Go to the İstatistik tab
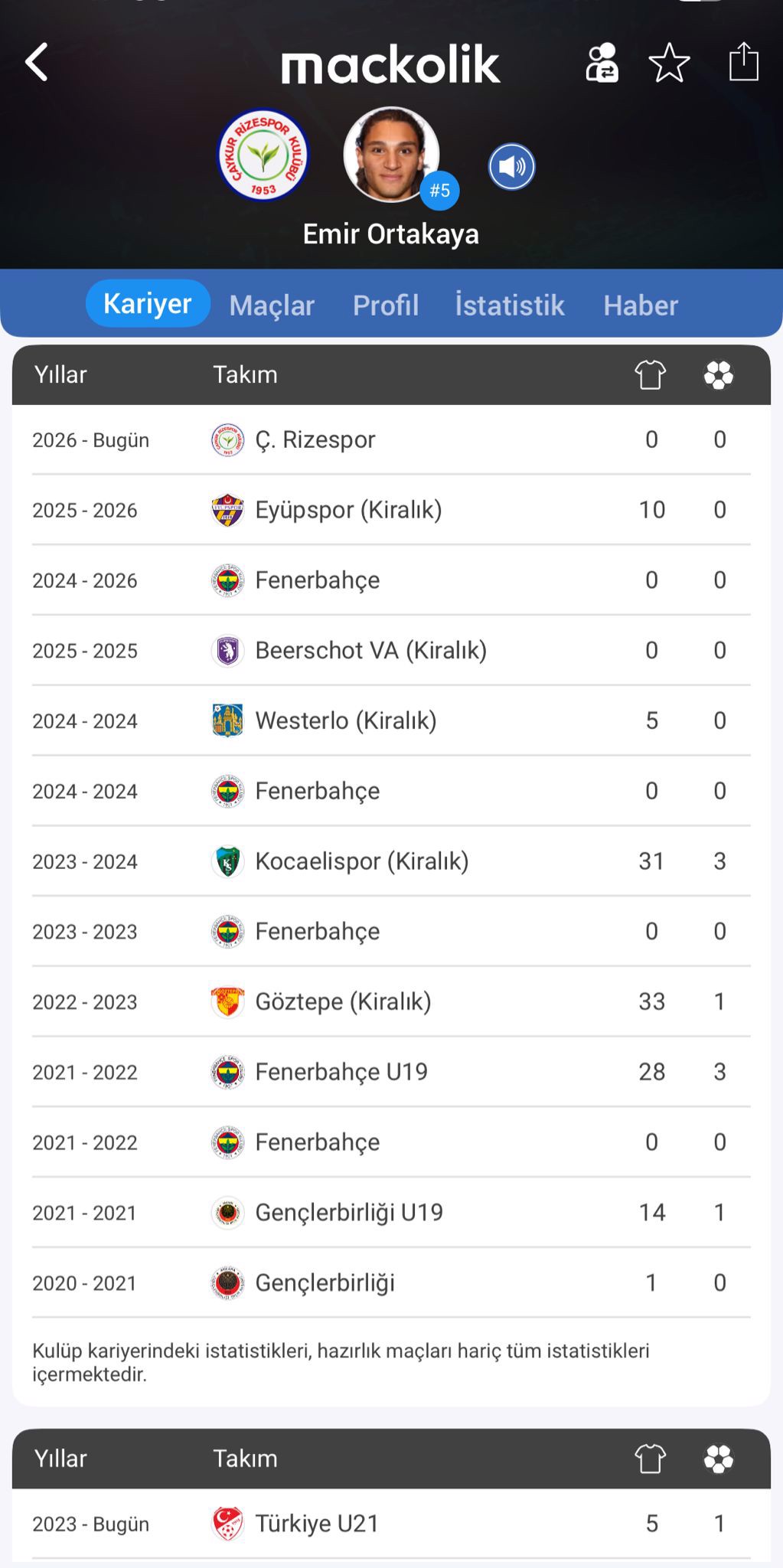Viewport: 783px width, 1568px height. tap(510, 305)
